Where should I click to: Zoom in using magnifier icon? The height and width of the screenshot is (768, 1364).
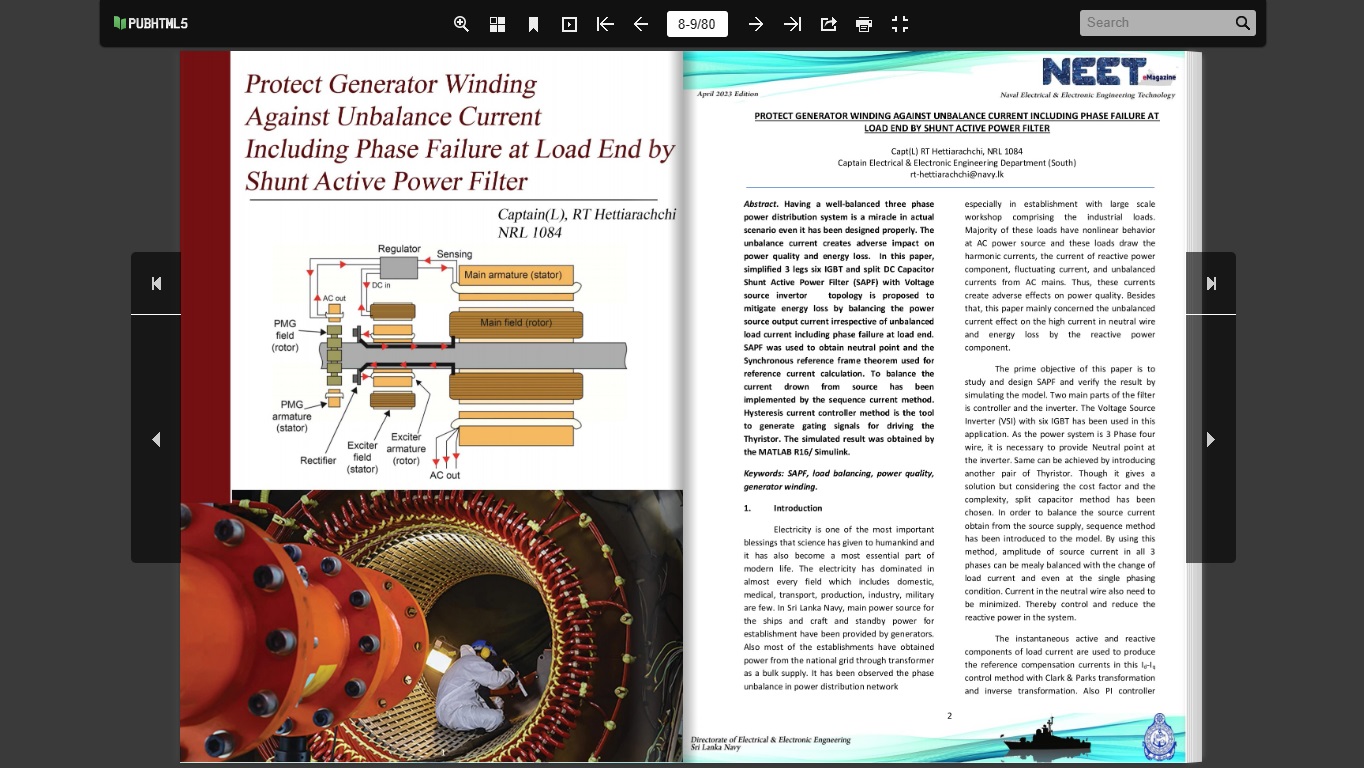click(x=461, y=24)
